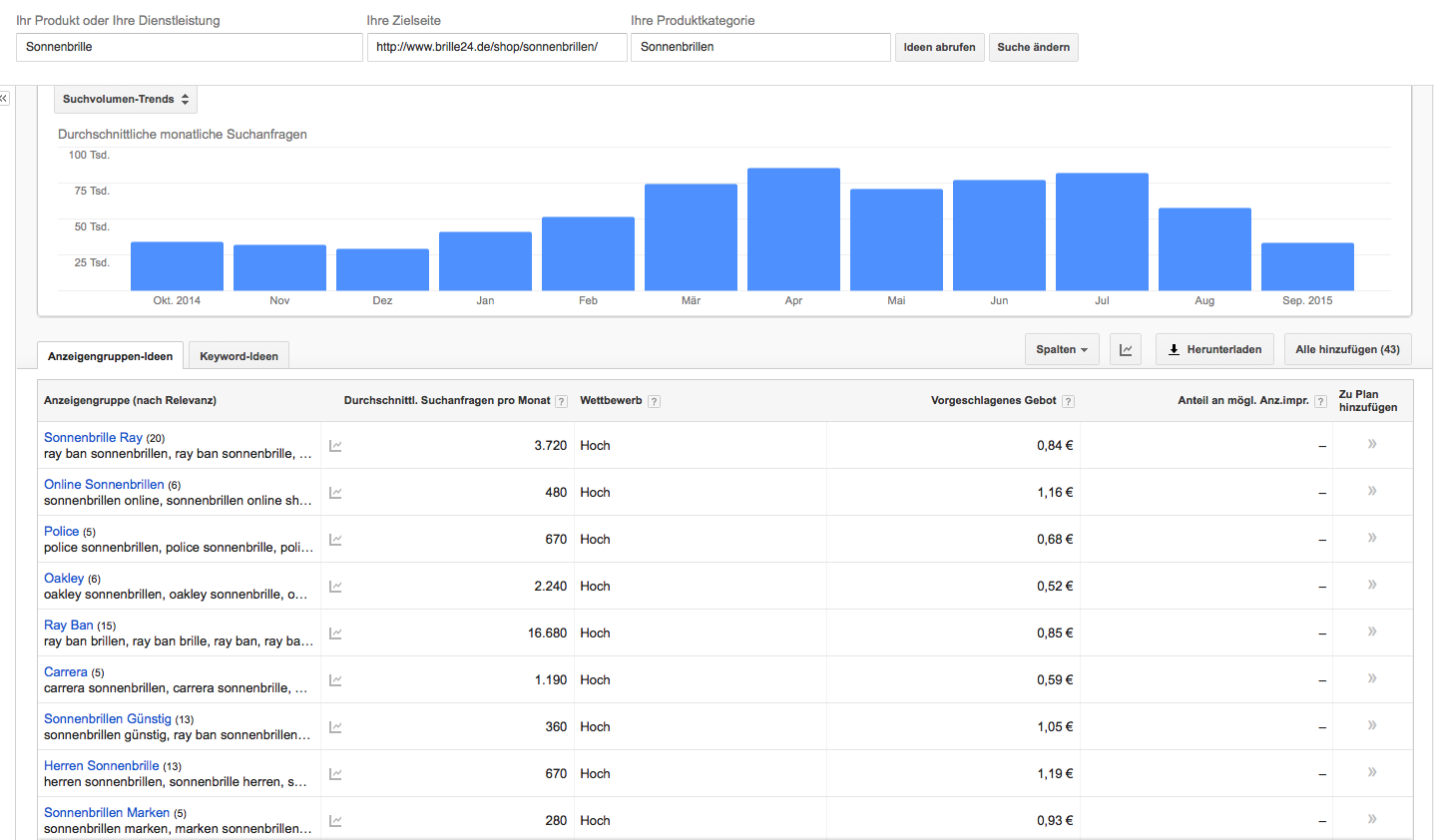Sort by Wettbewerb column header
The image size is (1434, 840).
tap(611, 400)
